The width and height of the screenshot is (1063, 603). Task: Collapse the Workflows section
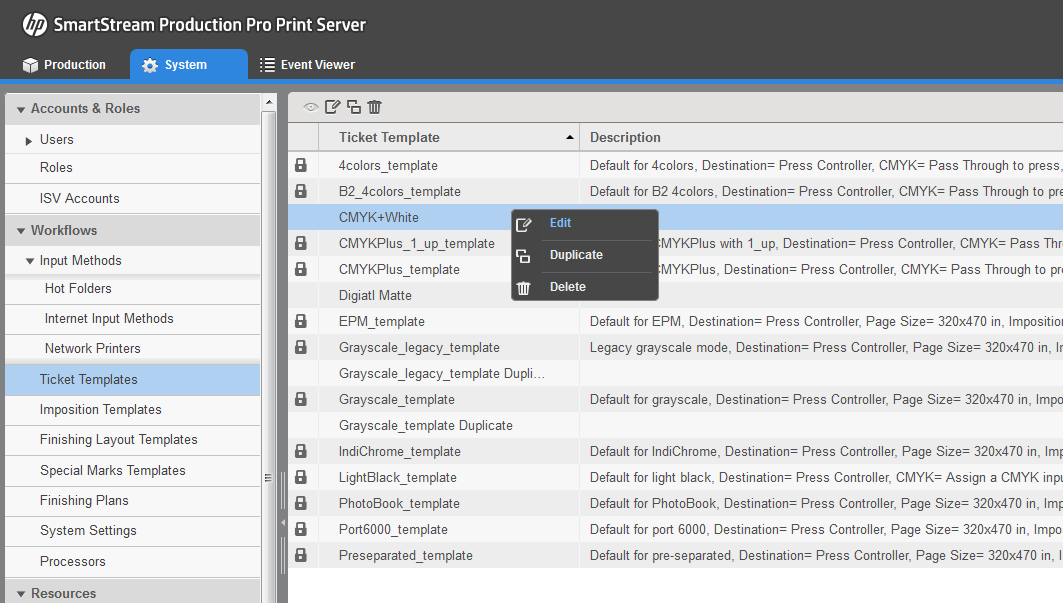pos(21,230)
